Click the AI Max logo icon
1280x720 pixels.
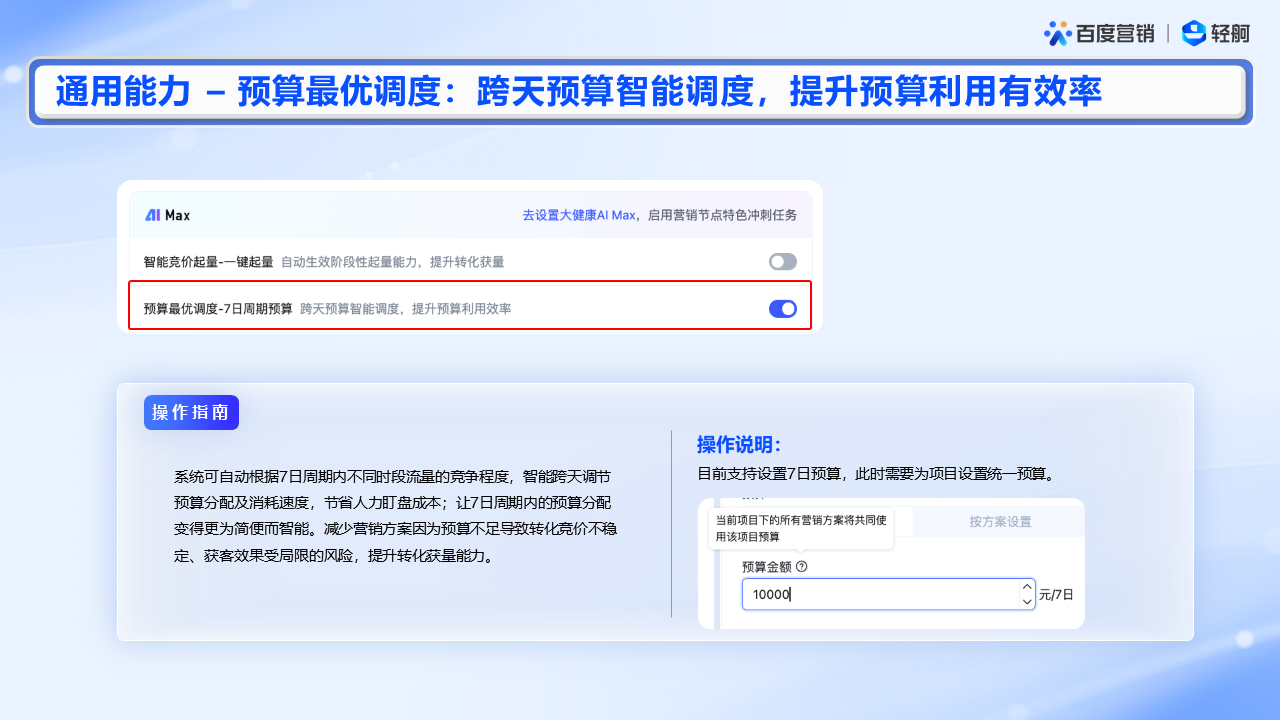click(152, 215)
